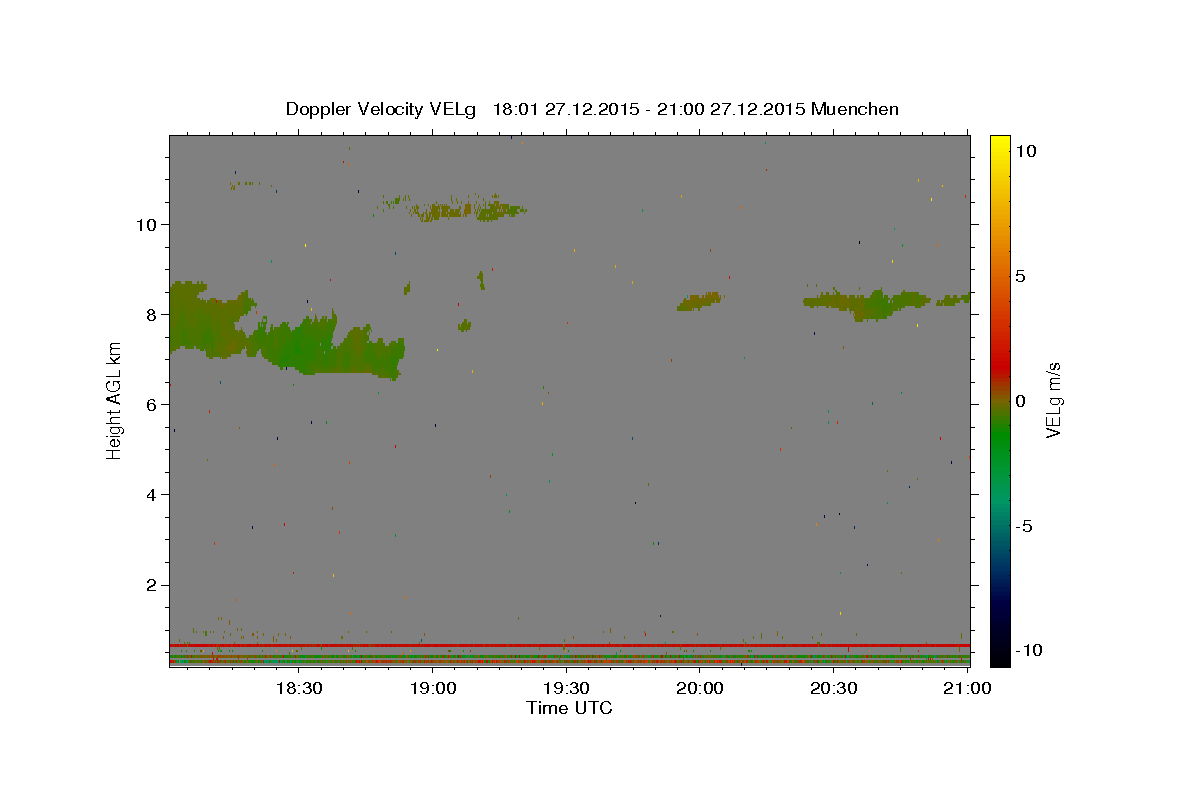Click the colorbar "5" tick label

[1019, 276]
